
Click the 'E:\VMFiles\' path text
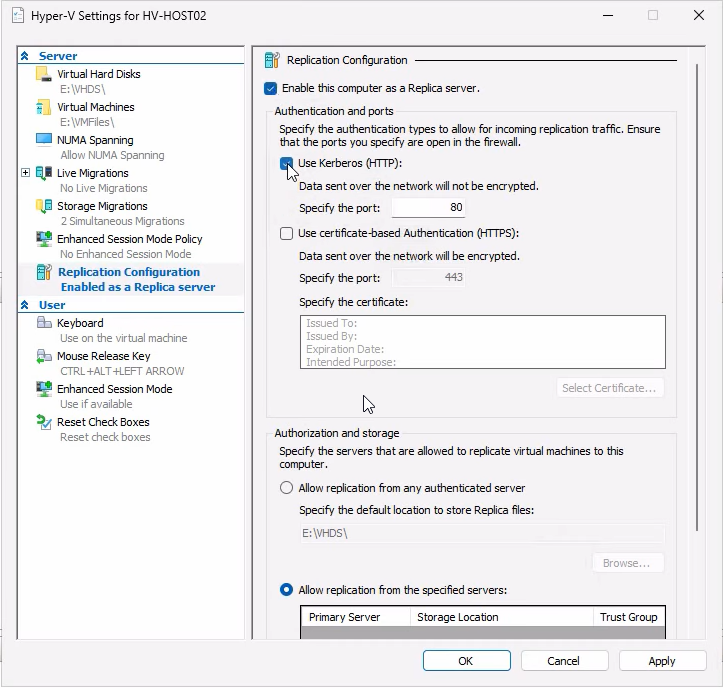[87, 122]
